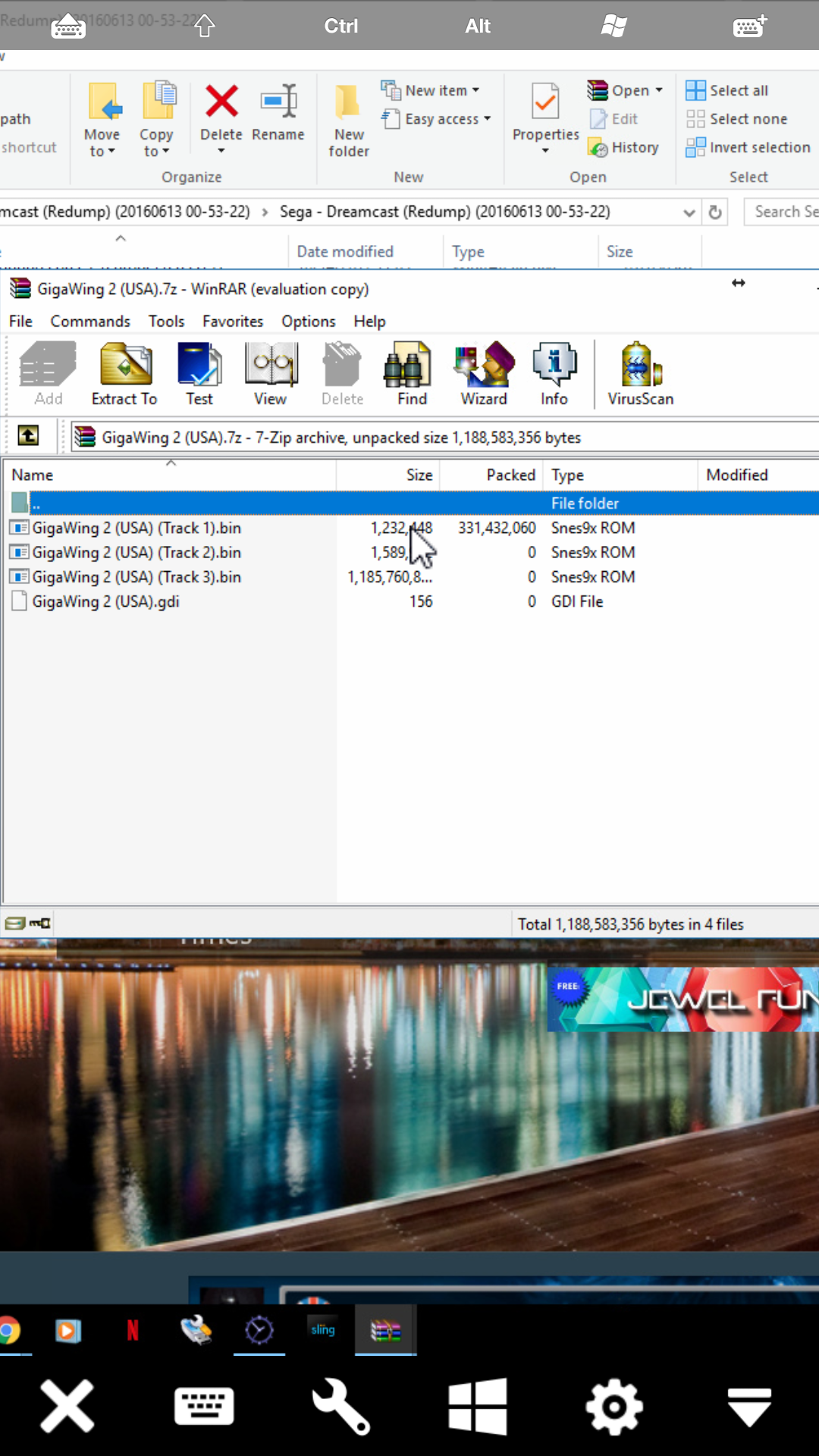Open the Tools menu

pyautogui.click(x=166, y=322)
